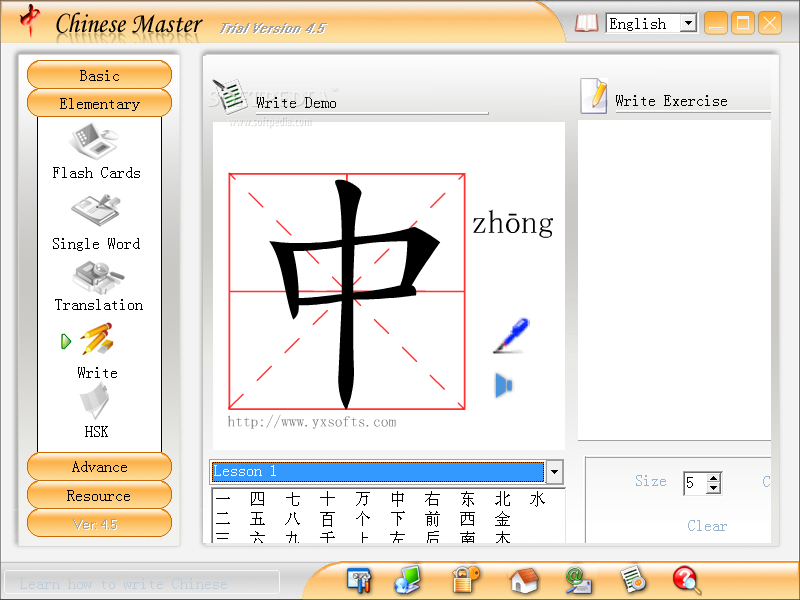The height and width of the screenshot is (600, 800).
Task: Open settings tools icon in bottom toolbar
Action: tap(359, 581)
